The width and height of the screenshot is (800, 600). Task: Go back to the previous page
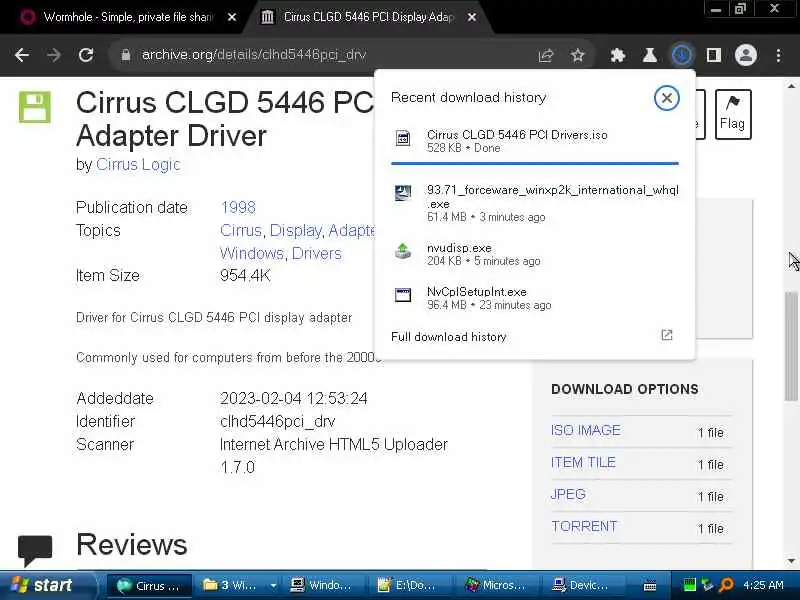click(x=22, y=55)
